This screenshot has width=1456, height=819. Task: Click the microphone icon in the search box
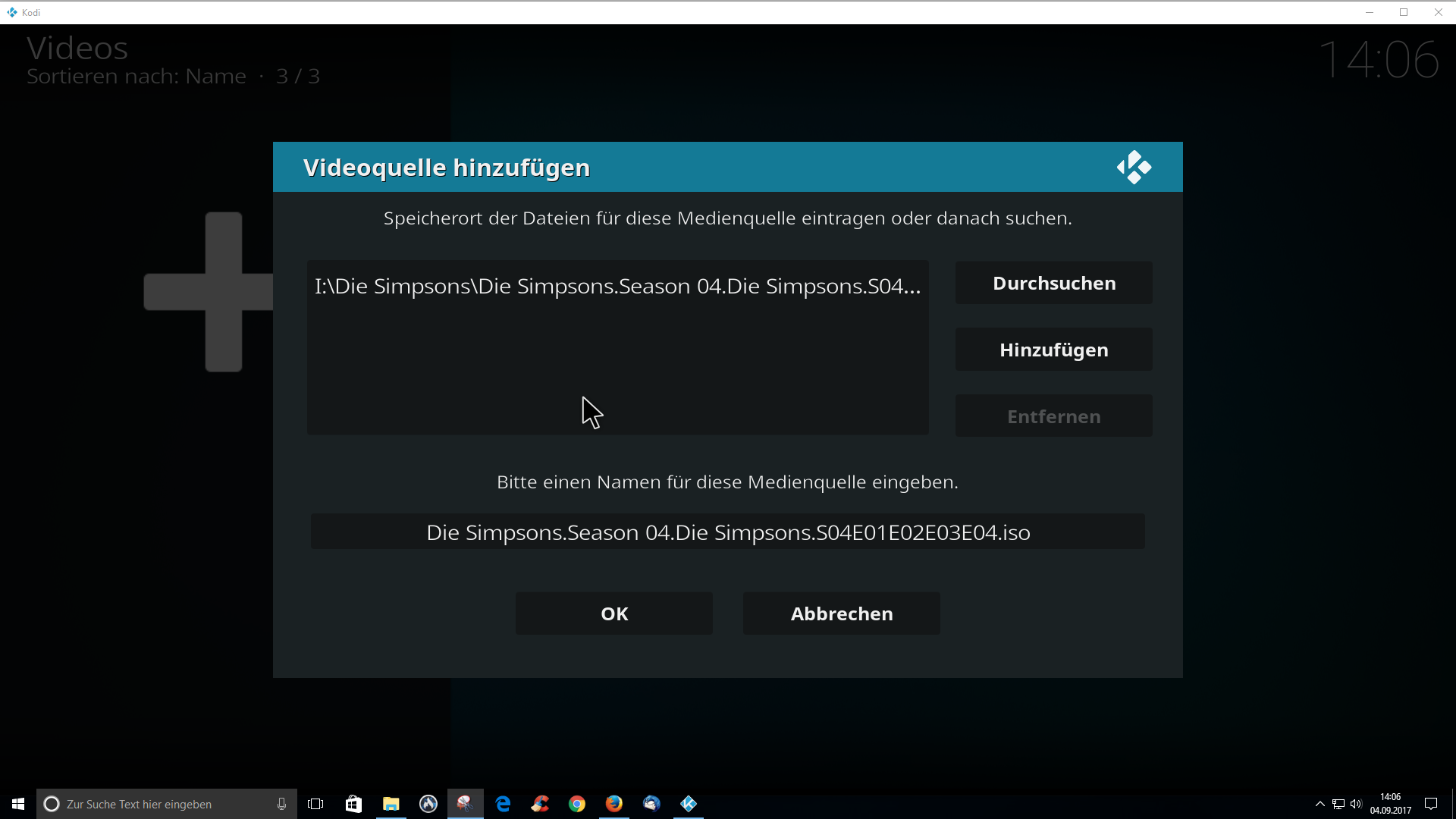282,804
